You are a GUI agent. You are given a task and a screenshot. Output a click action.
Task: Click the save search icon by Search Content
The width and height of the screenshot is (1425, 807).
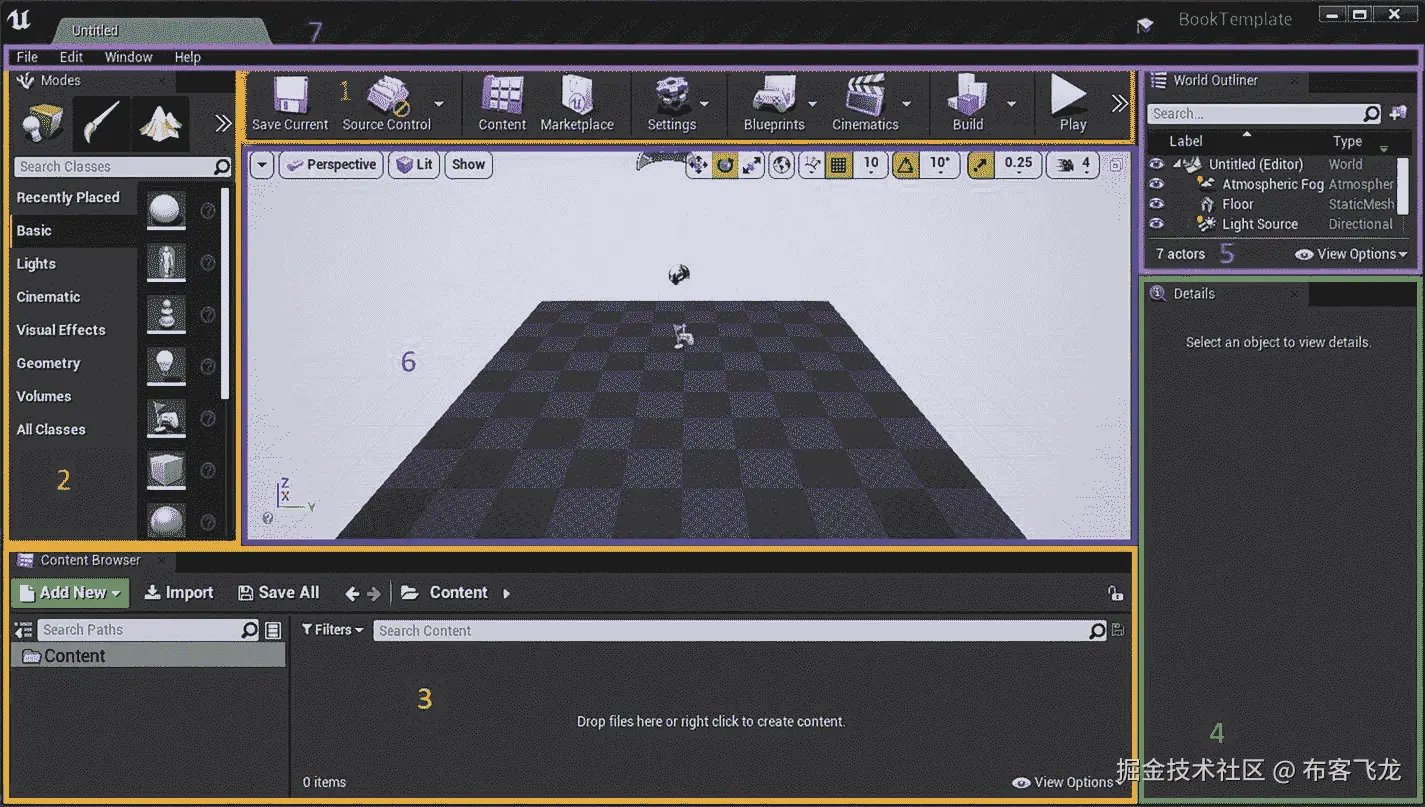pyautogui.click(x=1118, y=630)
